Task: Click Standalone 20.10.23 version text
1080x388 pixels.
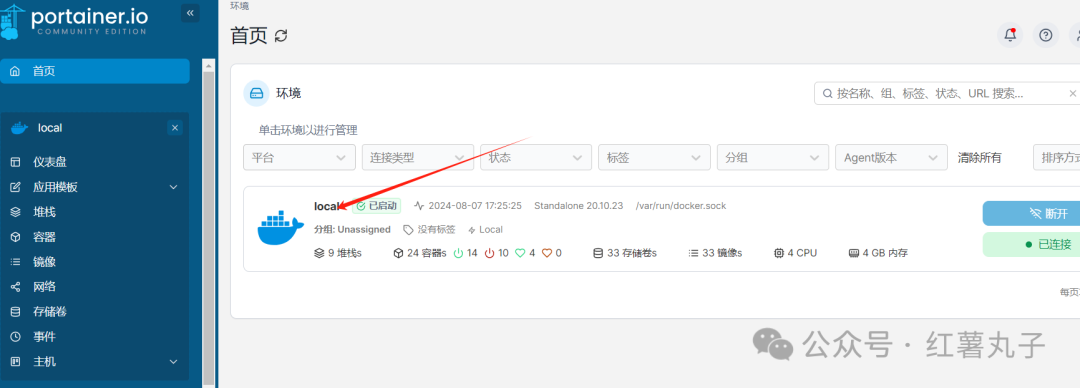Action: coord(579,206)
